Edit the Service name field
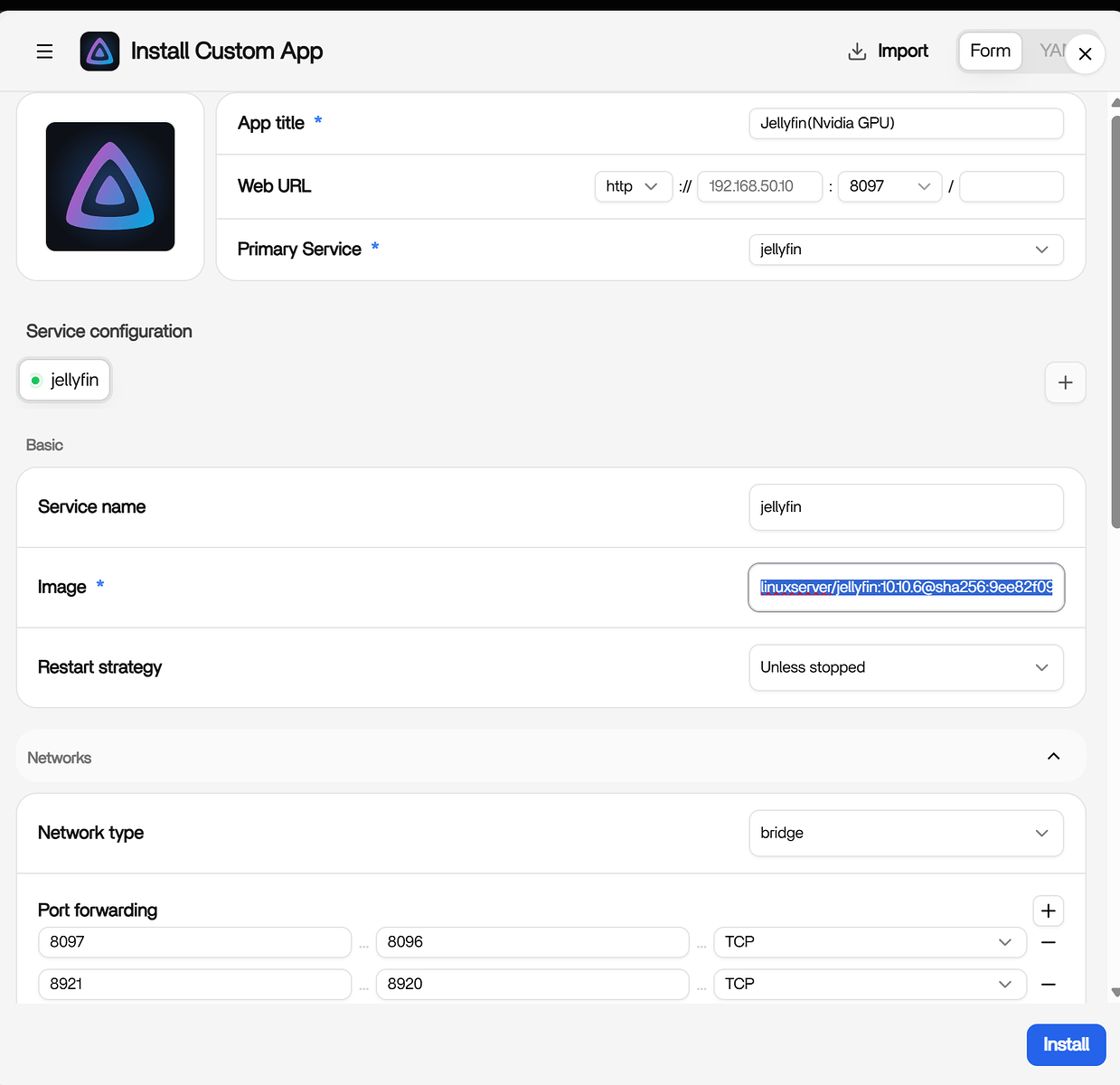The image size is (1120, 1085). [906, 507]
